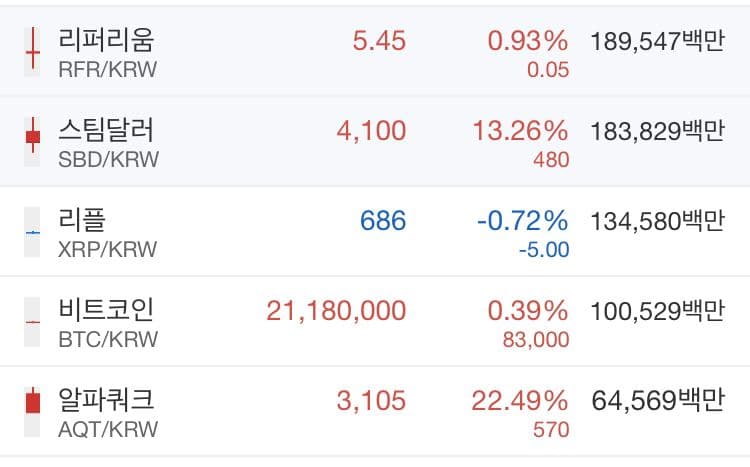Open the 리퍼리움 coin name
Viewport: 750px width, 467px height.
point(107,40)
